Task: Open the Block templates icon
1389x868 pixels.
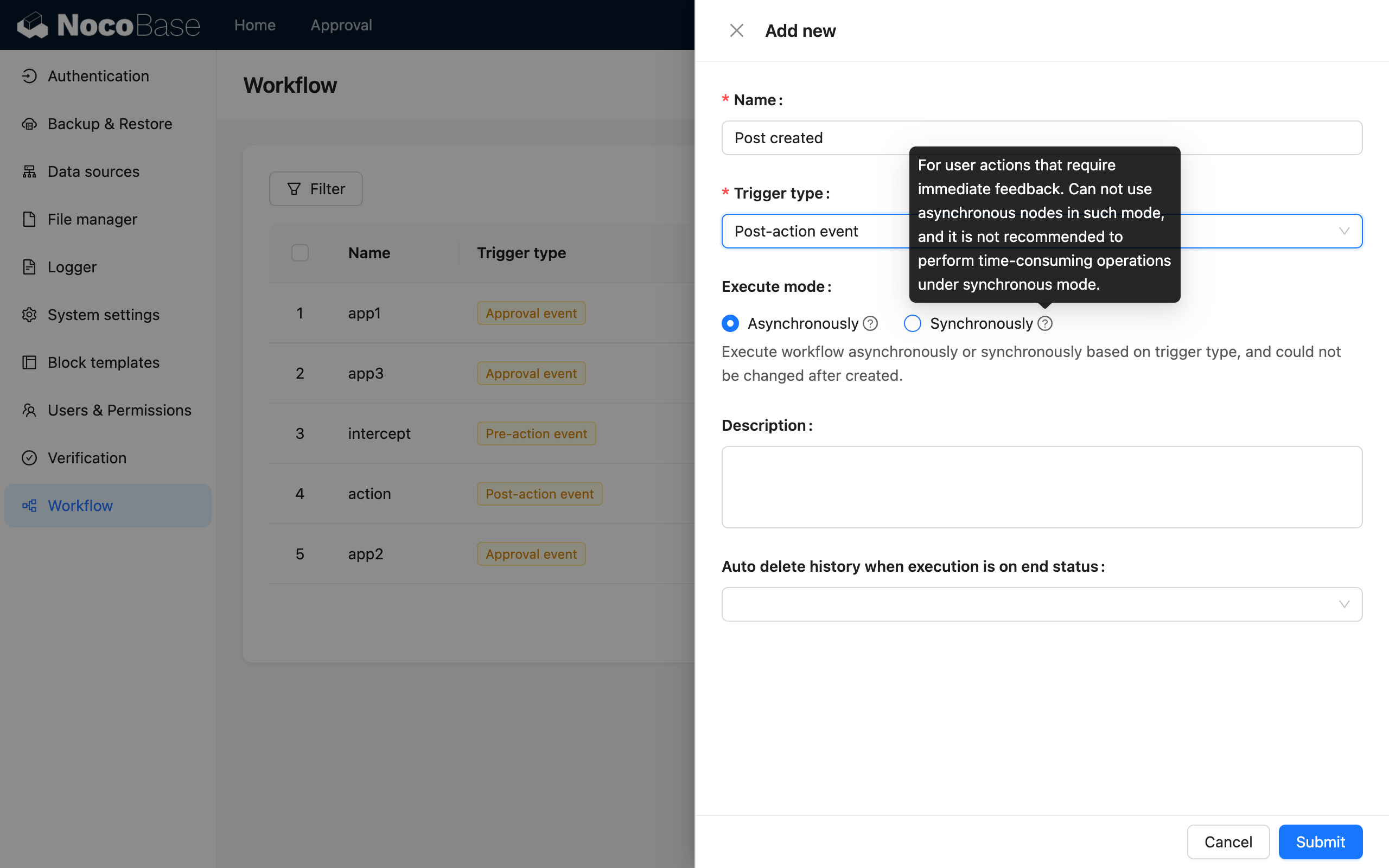Action: point(30,362)
